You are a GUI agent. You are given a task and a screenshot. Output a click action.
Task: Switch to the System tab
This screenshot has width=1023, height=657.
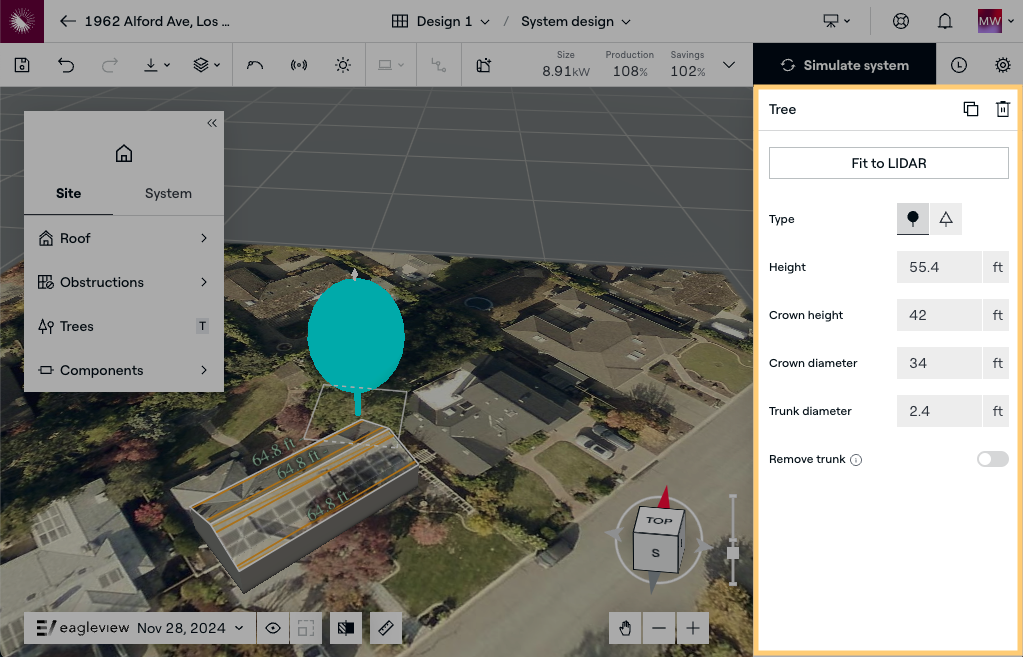(x=168, y=193)
